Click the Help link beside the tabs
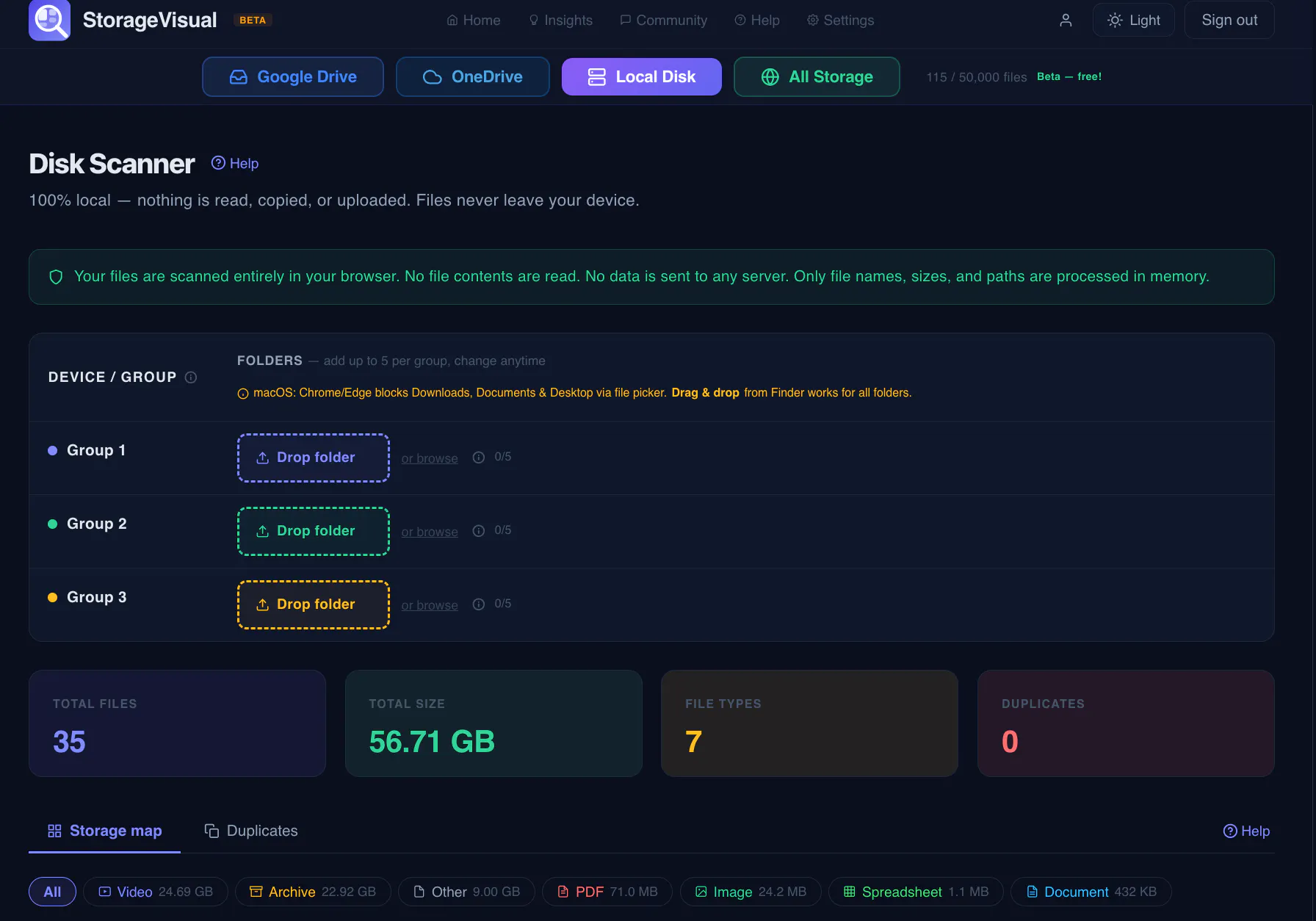This screenshot has width=1316, height=921. pos(1246,831)
